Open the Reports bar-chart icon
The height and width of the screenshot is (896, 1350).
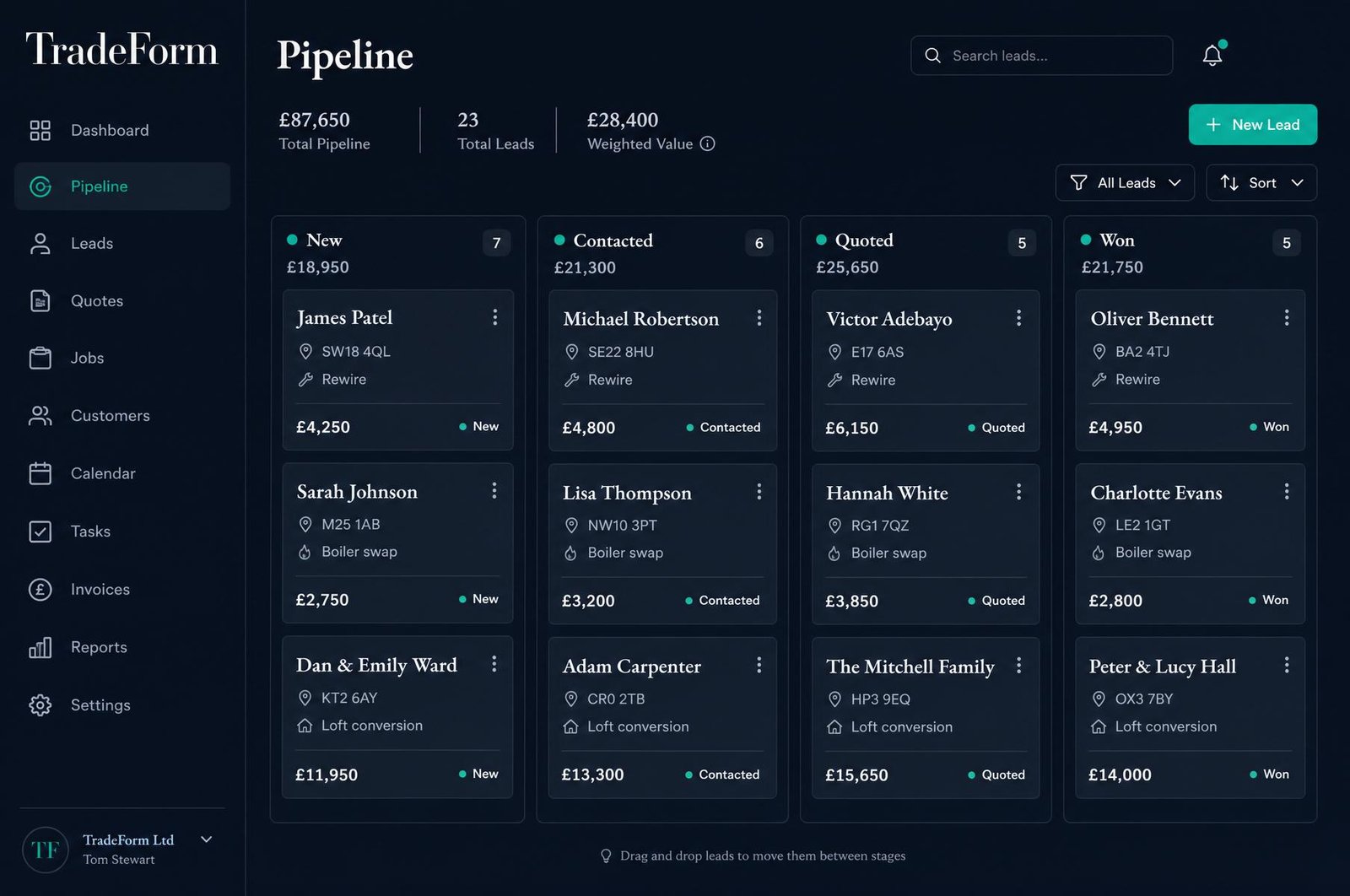pyautogui.click(x=40, y=647)
